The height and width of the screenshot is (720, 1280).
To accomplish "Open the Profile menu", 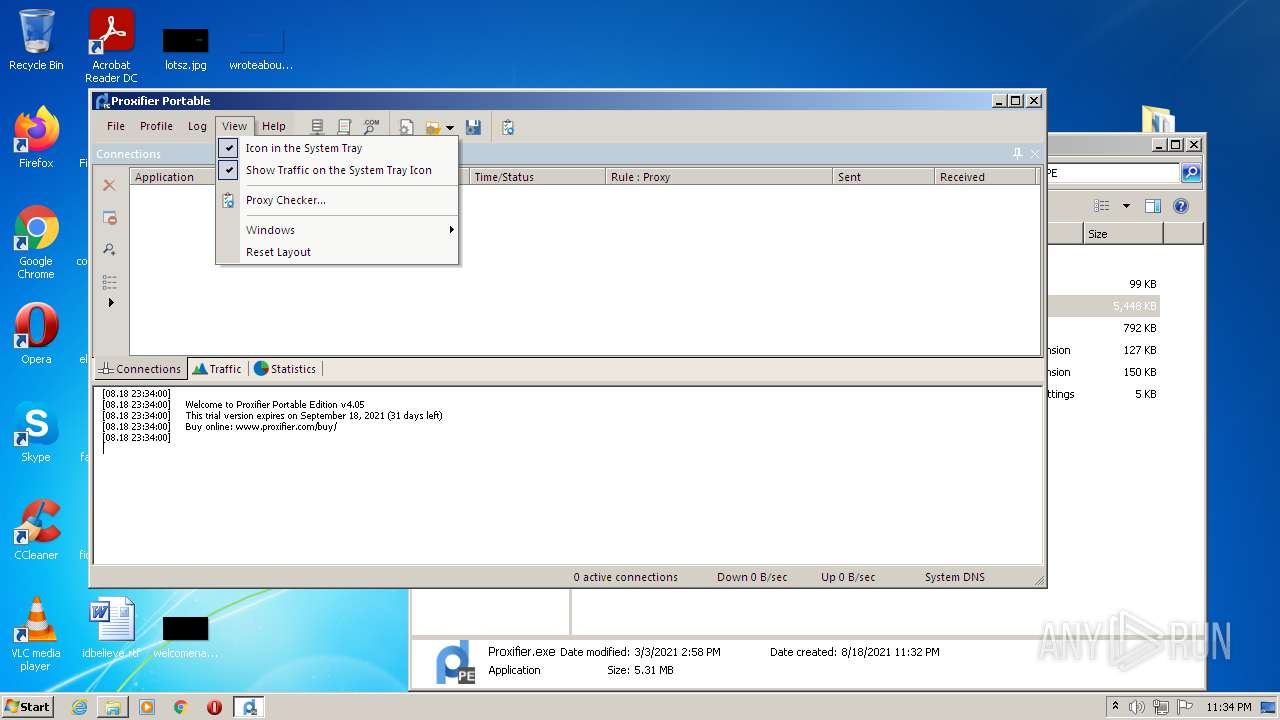I will tap(156, 126).
